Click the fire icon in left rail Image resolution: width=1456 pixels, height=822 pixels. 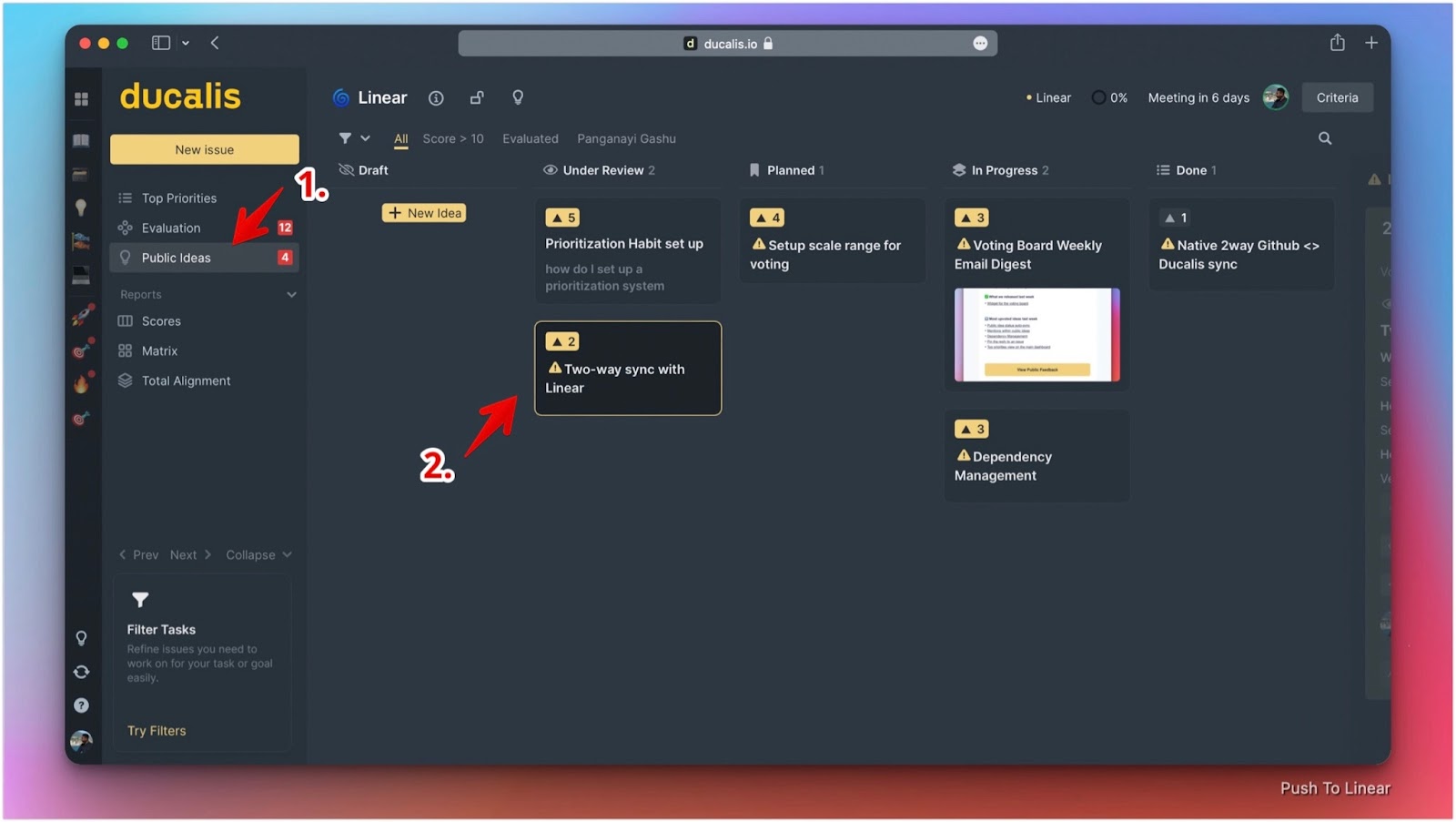[x=82, y=383]
